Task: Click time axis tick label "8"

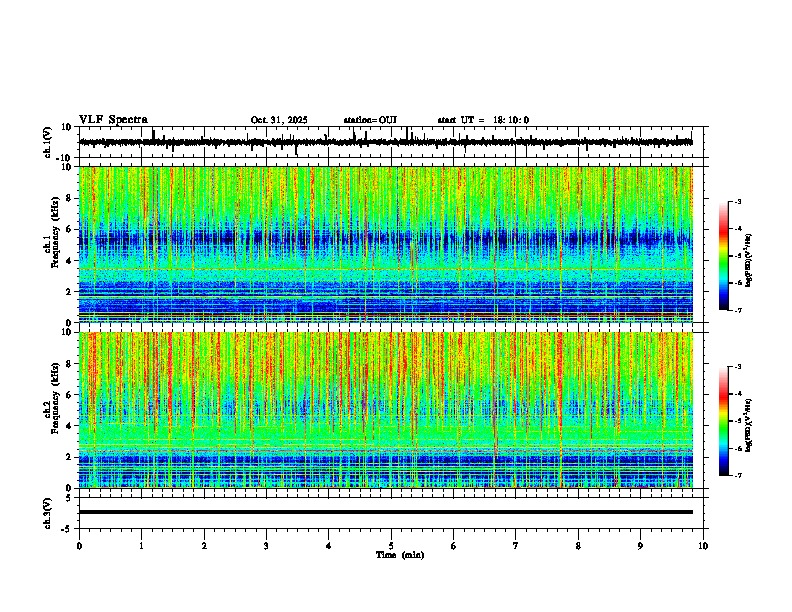Action: point(578,546)
